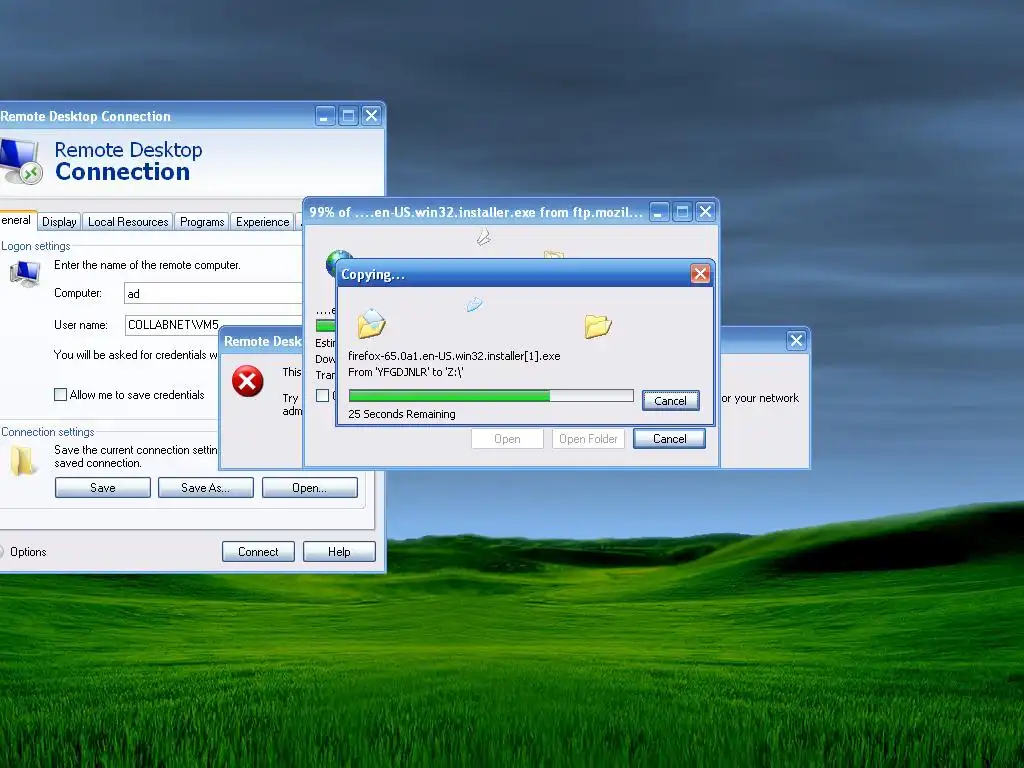Image resolution: width=1024 pixels, height=768 pixels.
Task: Minimize the 99% download window
Action: pyautogui.click(x=659, y=212)
